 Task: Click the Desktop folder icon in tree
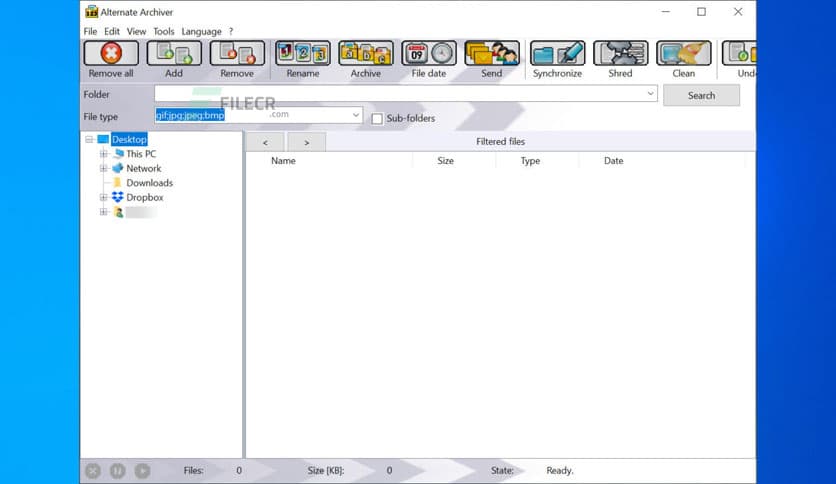tap(103, 139)
